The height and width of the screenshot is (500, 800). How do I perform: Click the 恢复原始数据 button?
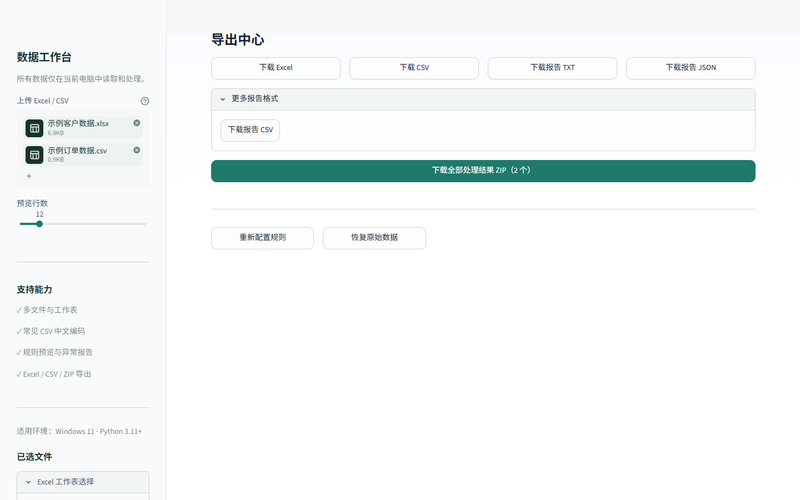[374, 238]
